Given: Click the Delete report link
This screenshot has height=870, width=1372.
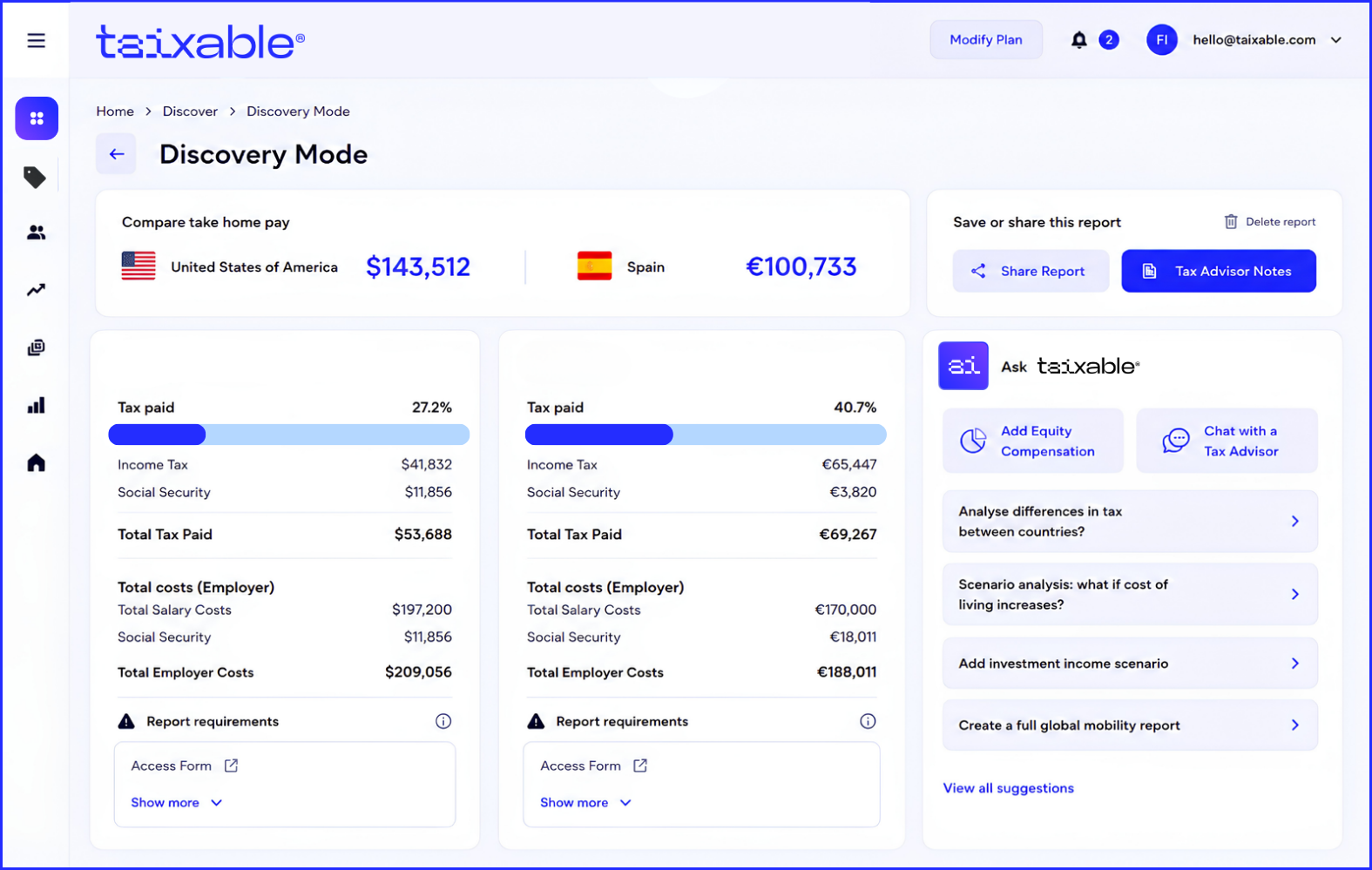Looking at the screenshot, I should [x=1270, y=222].
